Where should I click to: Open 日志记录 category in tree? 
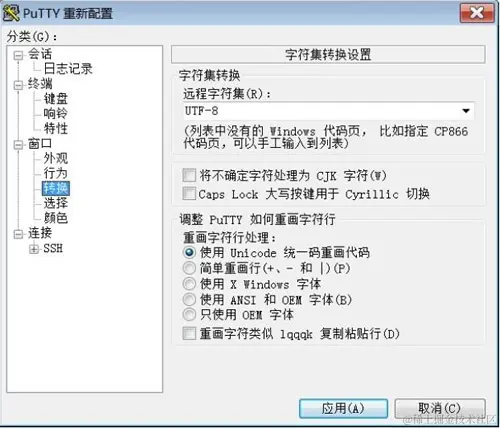(x=68, y=69)
